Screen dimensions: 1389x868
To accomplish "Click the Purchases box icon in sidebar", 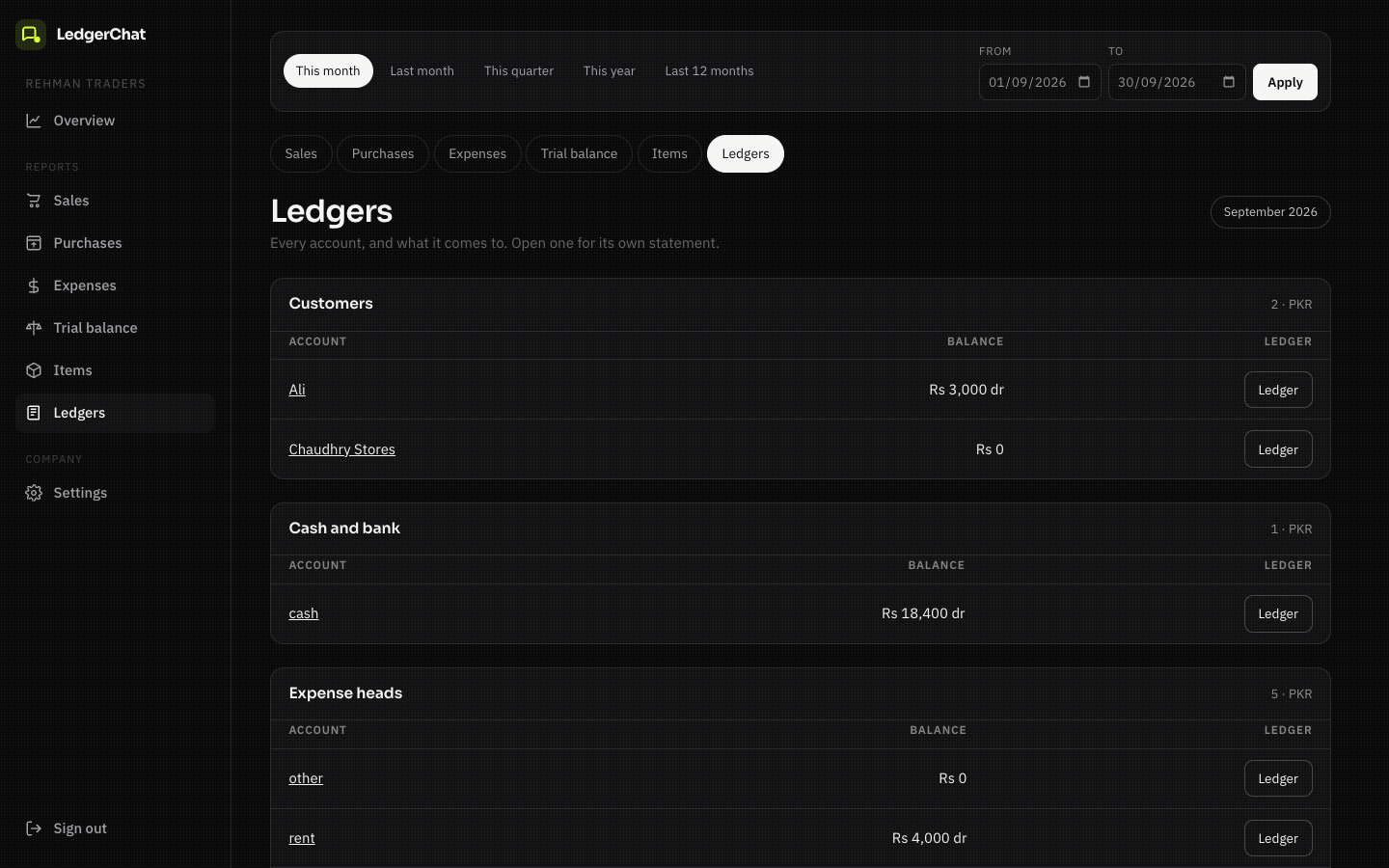I will (x=34, y=243).
